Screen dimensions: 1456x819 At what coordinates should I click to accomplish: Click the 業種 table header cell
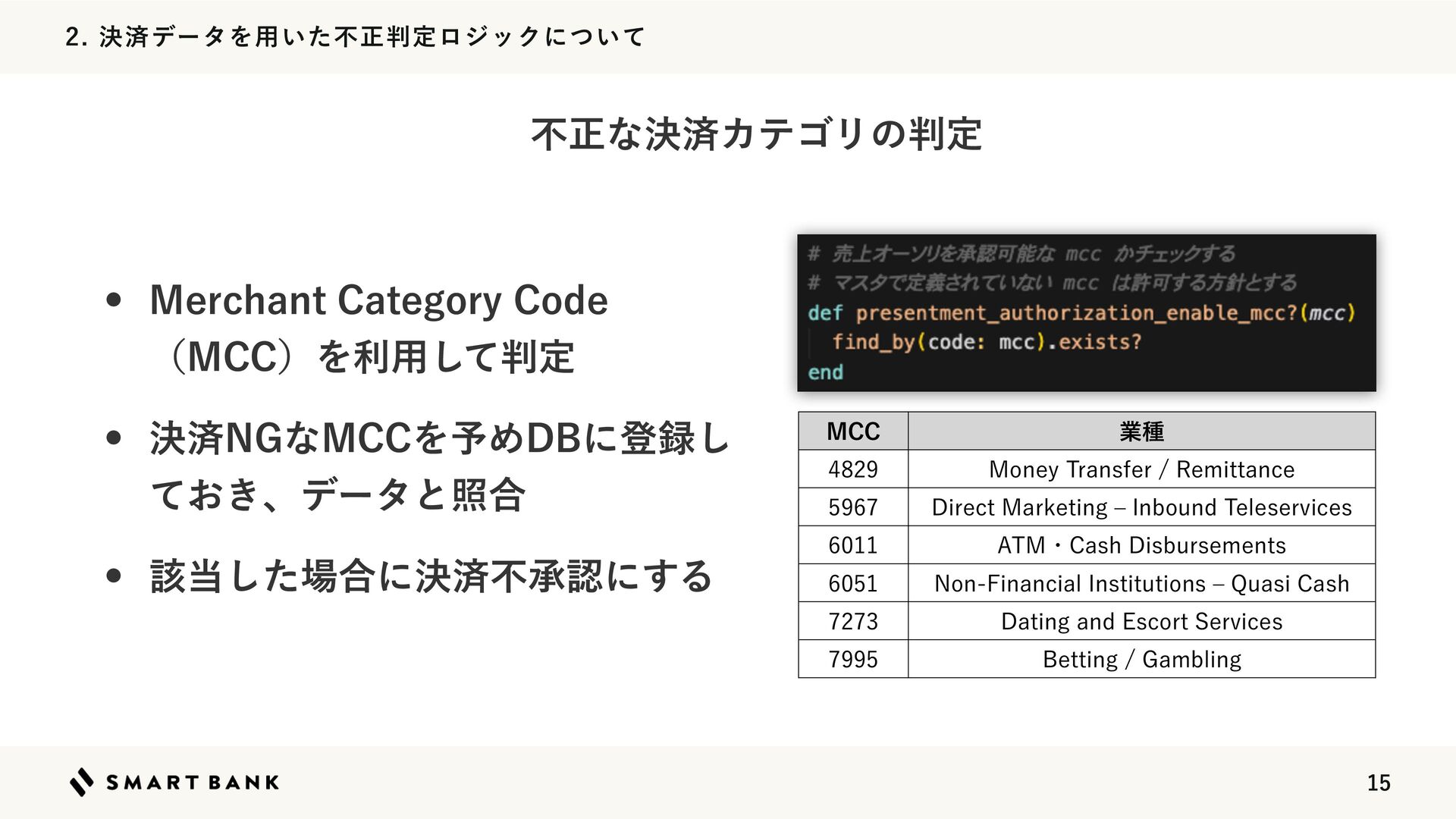click(1141, 431)
